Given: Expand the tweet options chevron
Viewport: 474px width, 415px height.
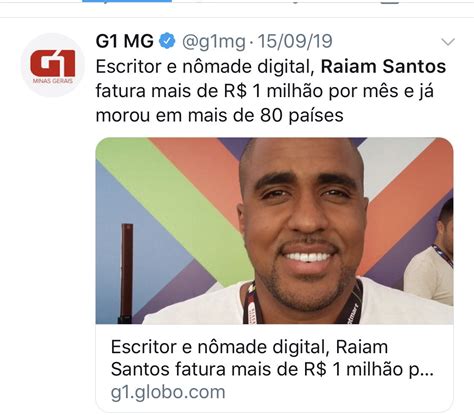Looking at the screenshot, I should pyautogui.click(x=448, y=42).
